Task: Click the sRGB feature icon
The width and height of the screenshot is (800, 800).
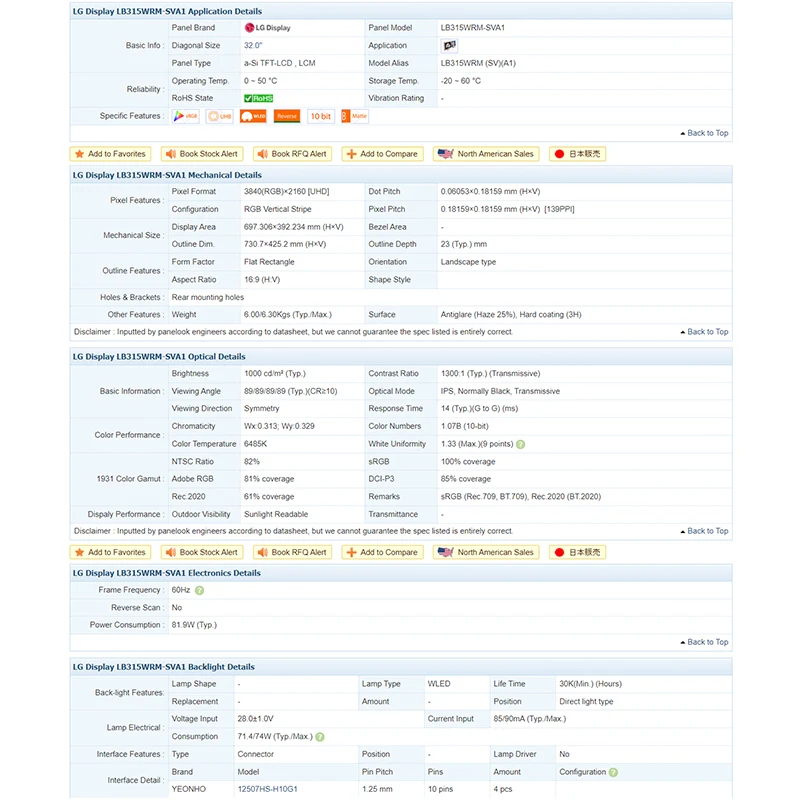Action: coord(186,116)
